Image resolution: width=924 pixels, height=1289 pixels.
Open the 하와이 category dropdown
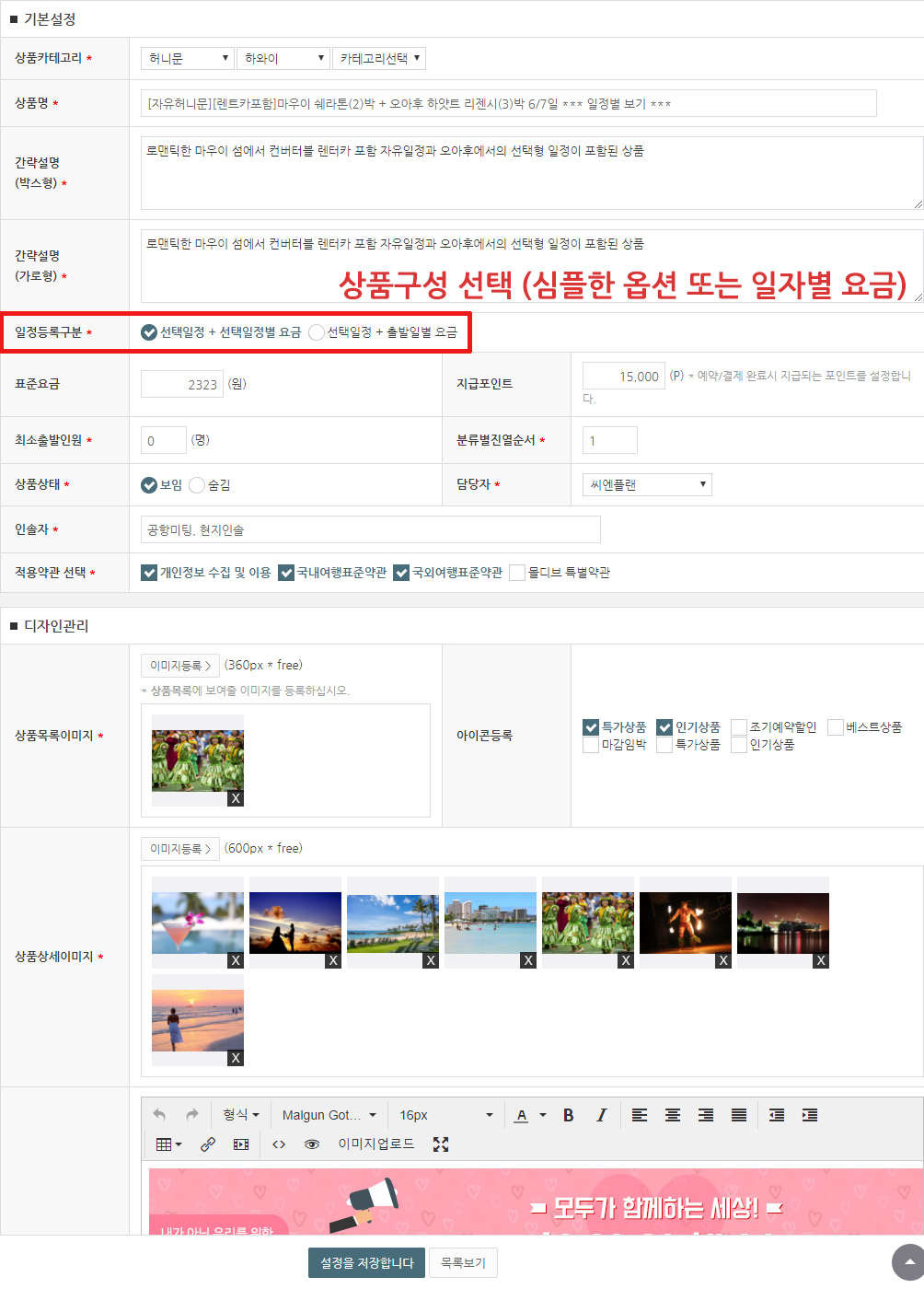click(x=283, y=58)
